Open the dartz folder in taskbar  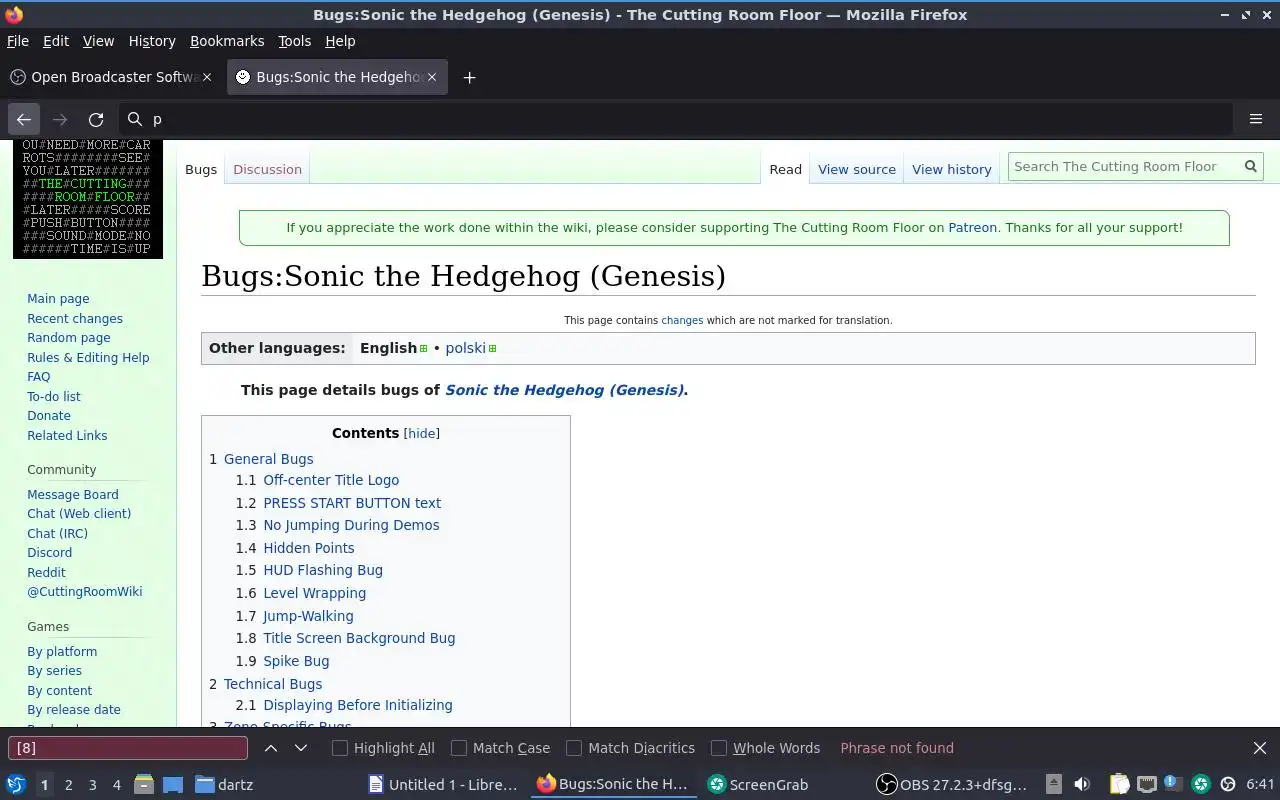tap(224, 784)
